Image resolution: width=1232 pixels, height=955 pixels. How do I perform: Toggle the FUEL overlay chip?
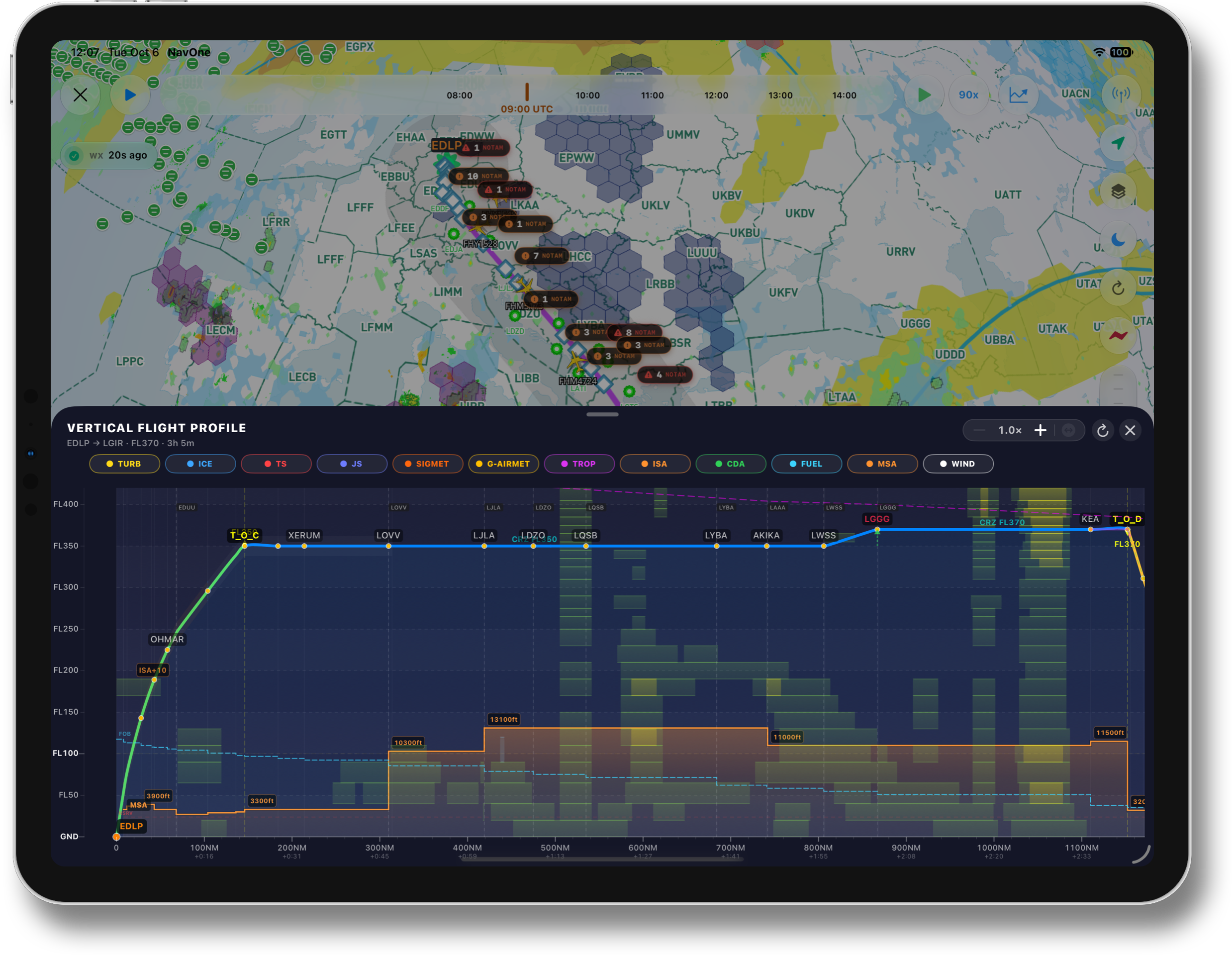tap(807, 464)
